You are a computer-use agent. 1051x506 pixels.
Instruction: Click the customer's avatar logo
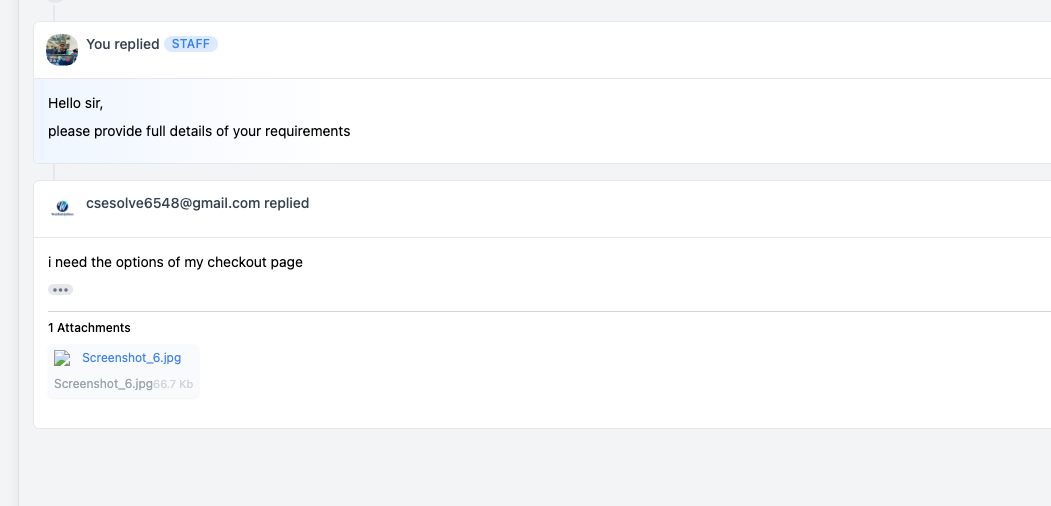(62, 208)
